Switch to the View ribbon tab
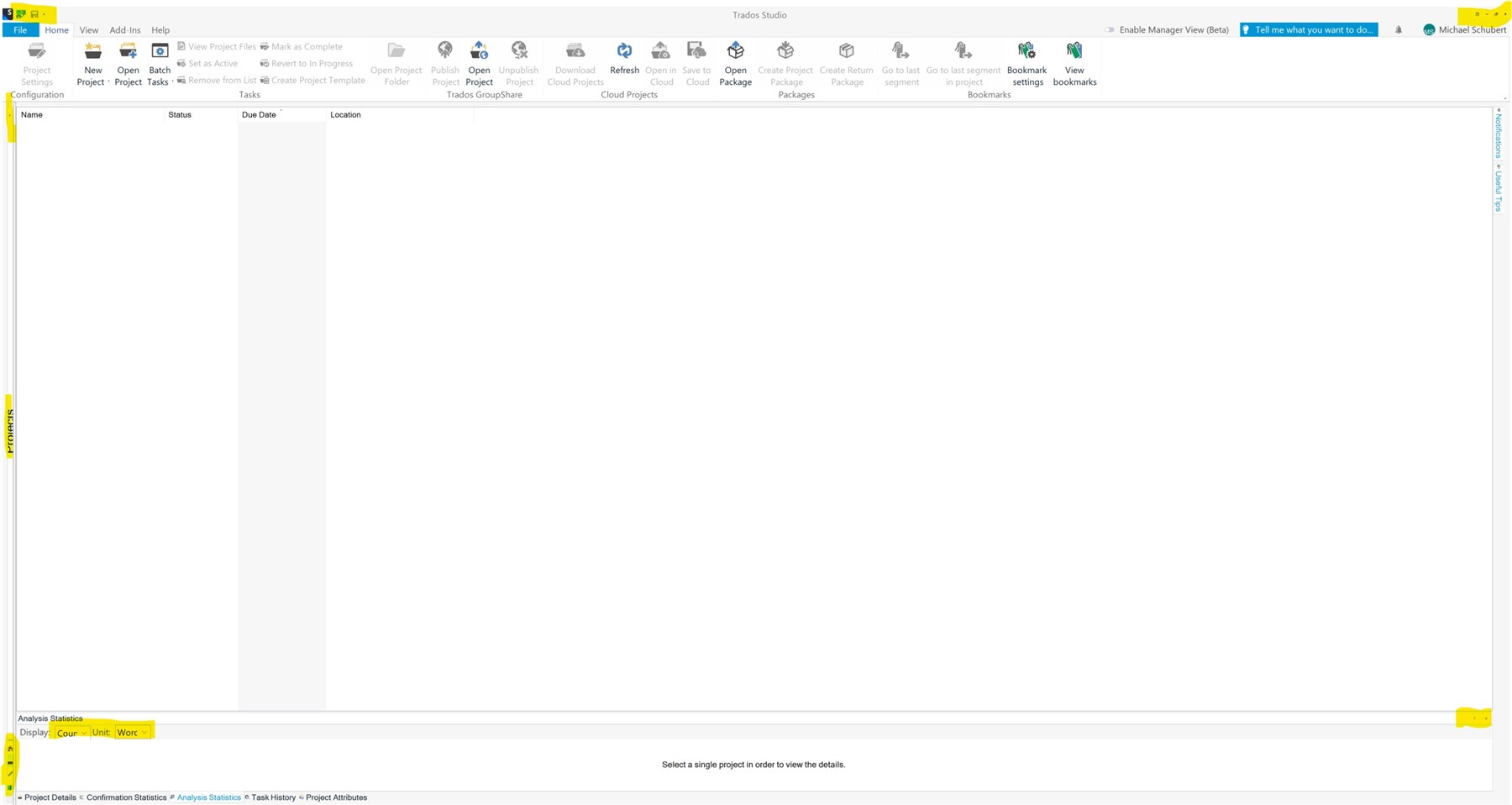 [x=88, y=30]
